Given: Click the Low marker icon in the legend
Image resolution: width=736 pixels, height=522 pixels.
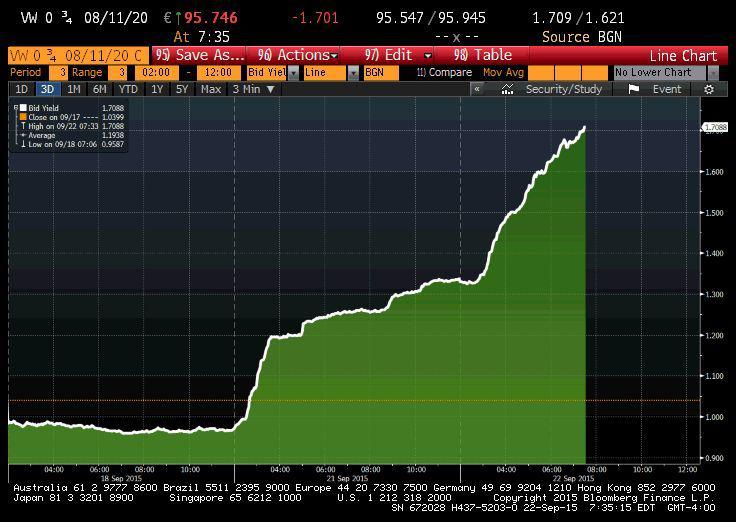Looking at the screenshot, I should coord(22,145).
